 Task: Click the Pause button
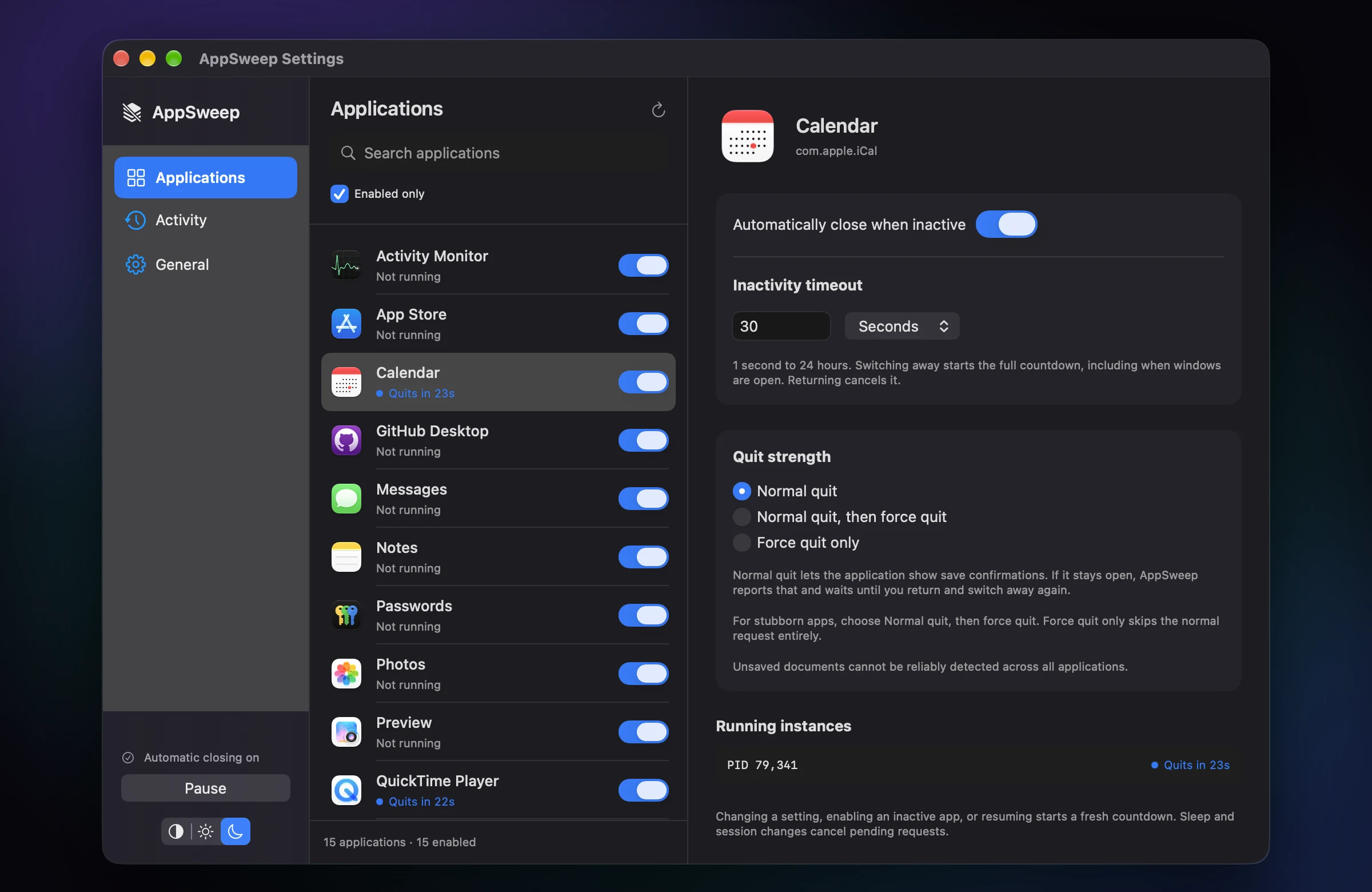click(205, 787)
